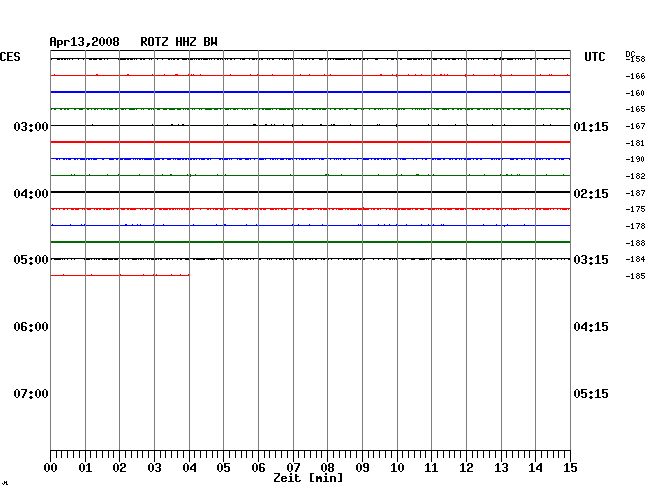
Task: Click minute label '04' on bottom axis
Action: coord(189,468)
